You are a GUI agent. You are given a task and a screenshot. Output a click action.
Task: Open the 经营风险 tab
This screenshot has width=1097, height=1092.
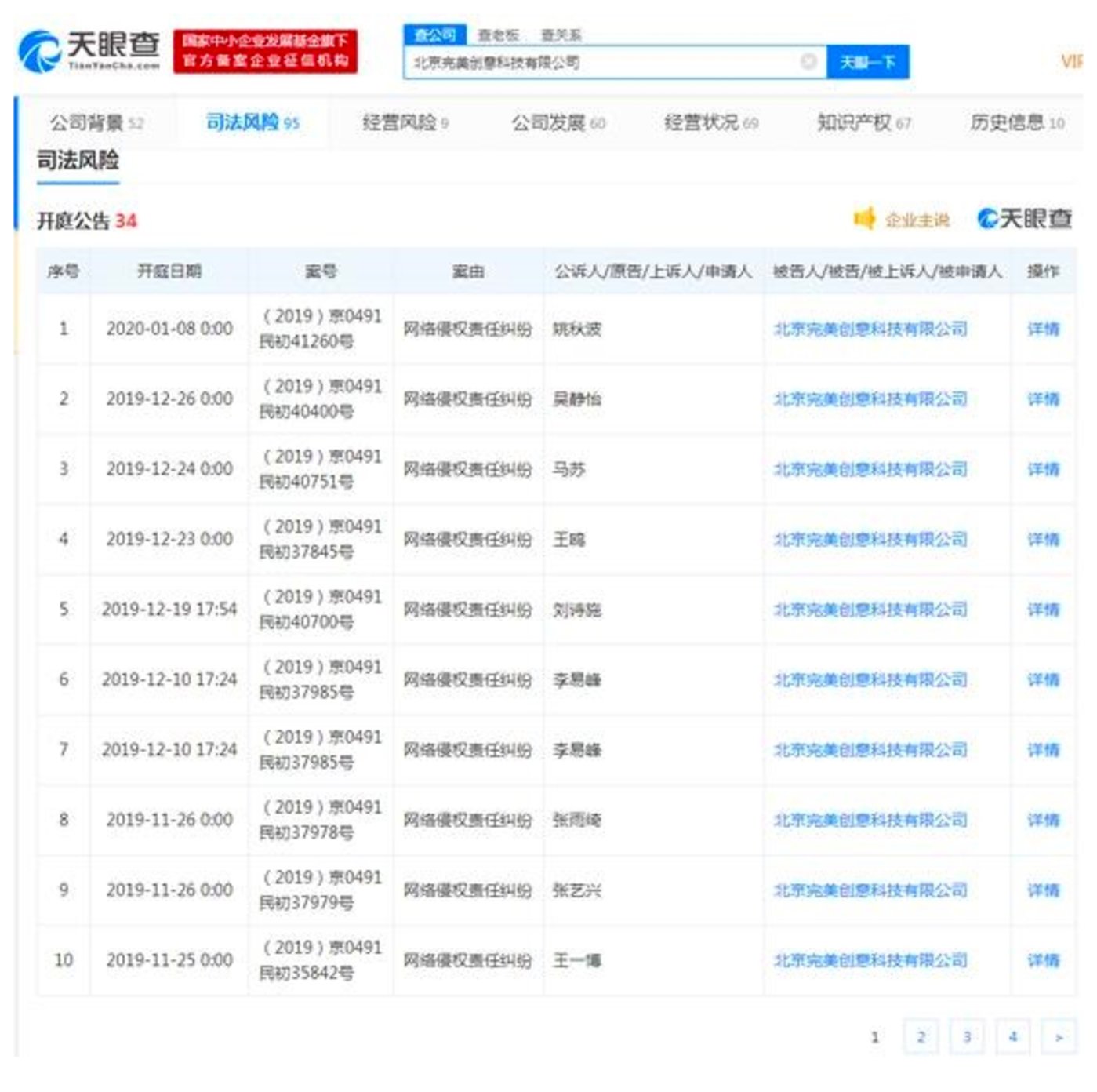405,122
